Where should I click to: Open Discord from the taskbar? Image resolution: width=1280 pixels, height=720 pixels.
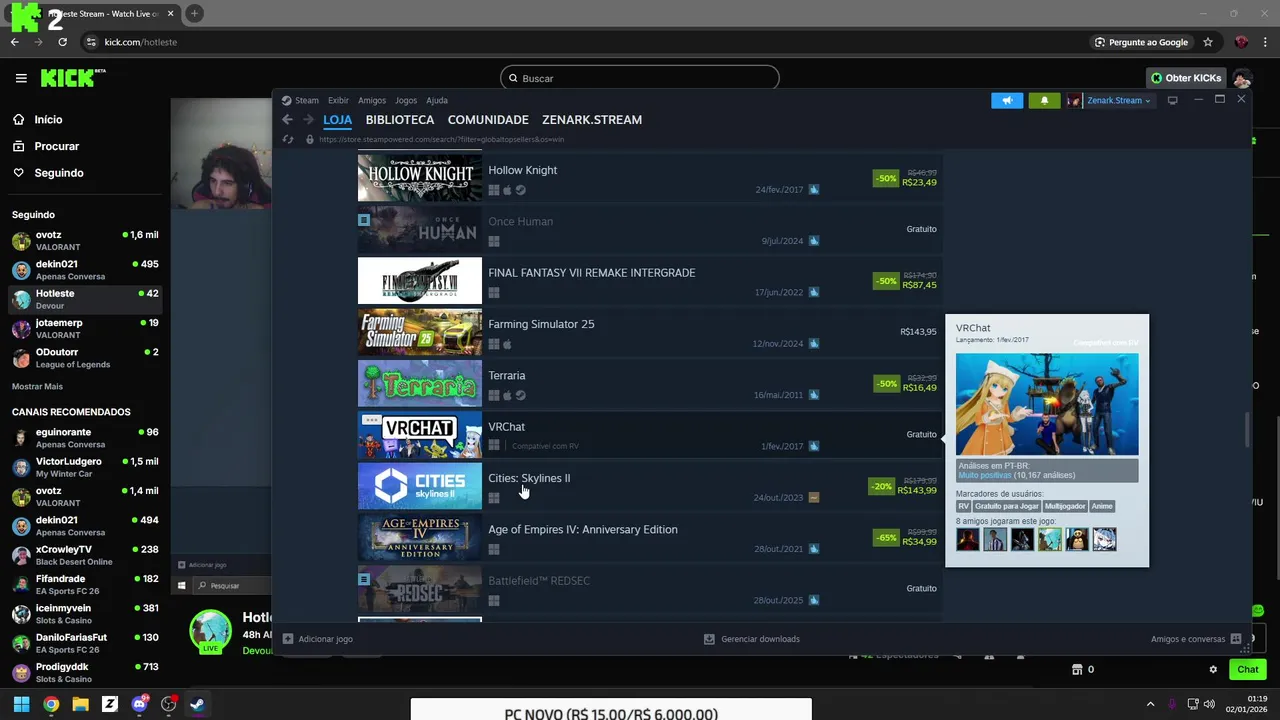point(139,704)
